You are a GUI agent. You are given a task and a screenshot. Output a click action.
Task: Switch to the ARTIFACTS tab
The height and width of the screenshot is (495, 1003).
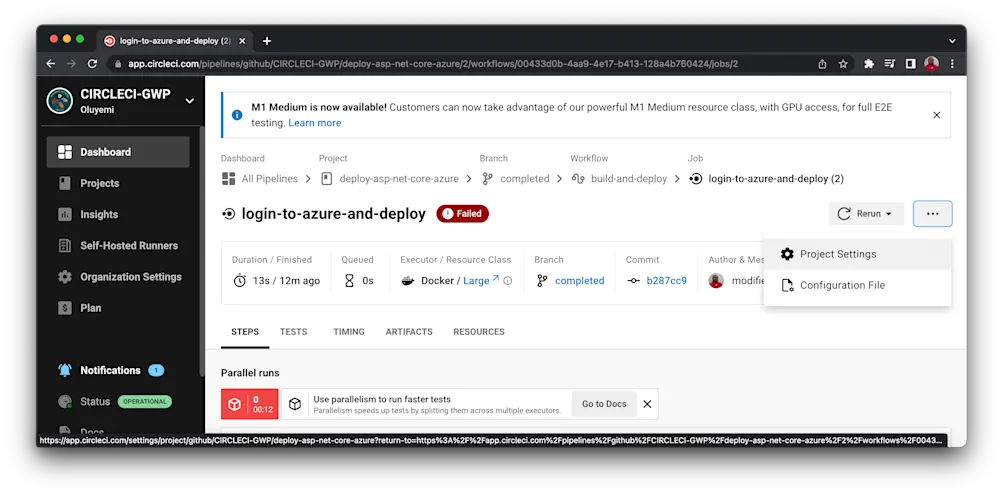(x=409, y=332)
